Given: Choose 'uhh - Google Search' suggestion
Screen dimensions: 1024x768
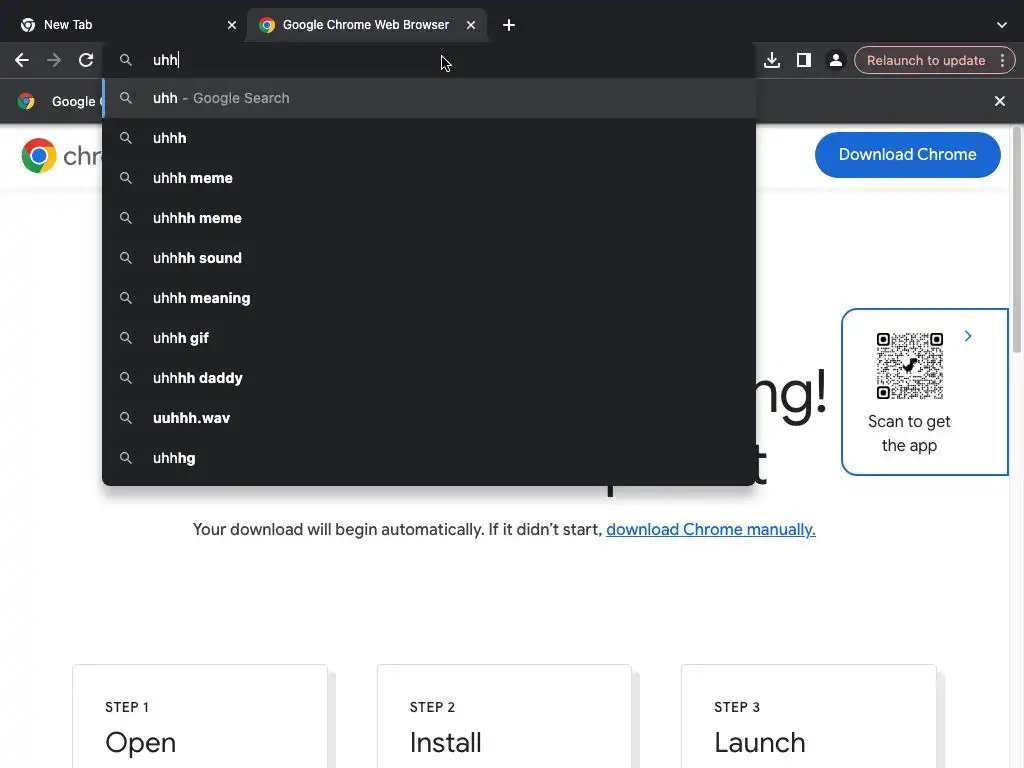Looking at the screenshot, I should (429, 98).
